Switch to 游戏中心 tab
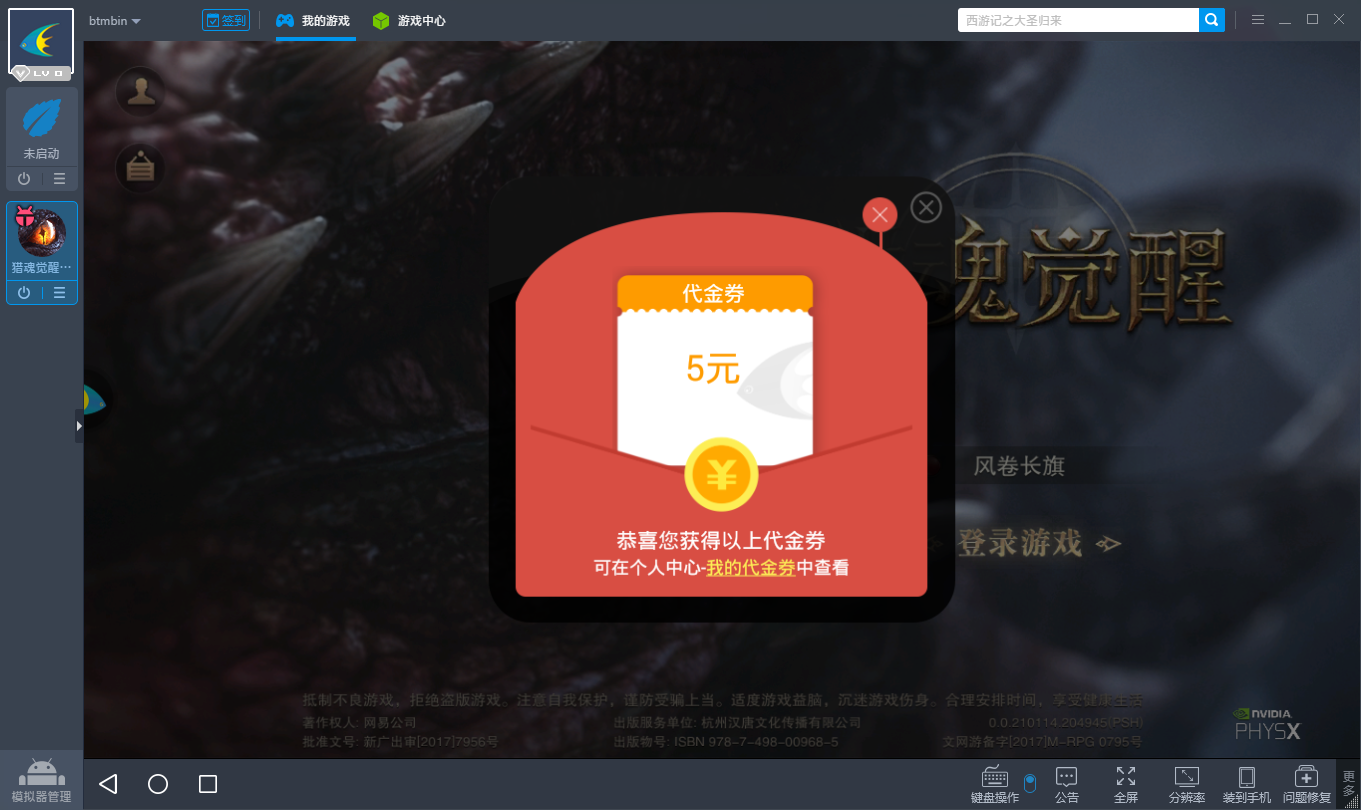Image resolution: width=1361 pixels, height=810 pixels. [x=409, y=21]
